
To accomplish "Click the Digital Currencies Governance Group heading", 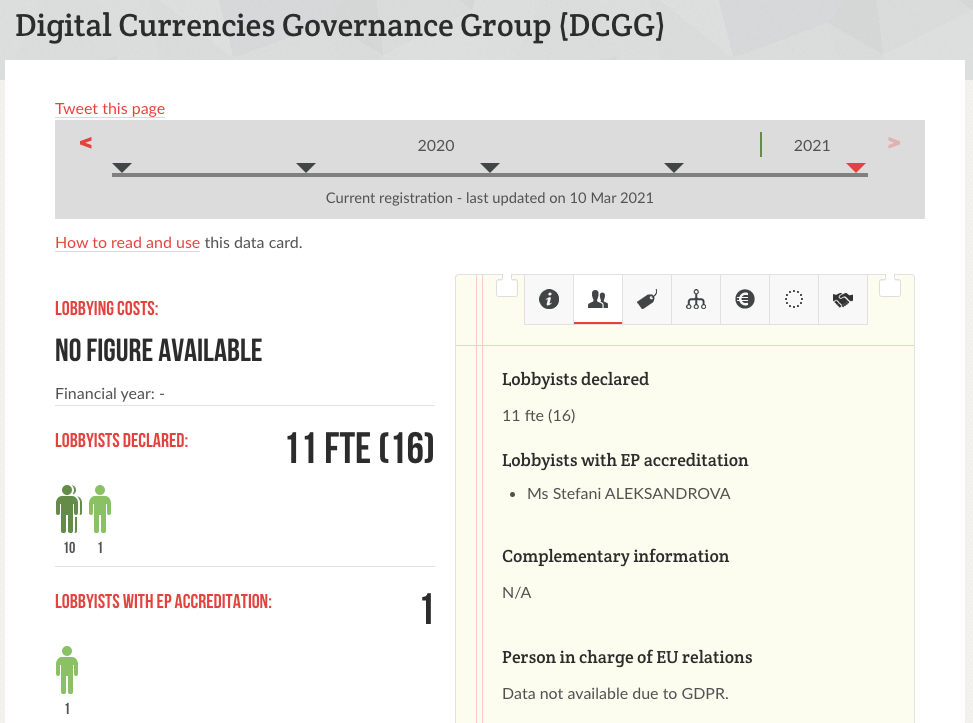I will [x=339, y=27].
